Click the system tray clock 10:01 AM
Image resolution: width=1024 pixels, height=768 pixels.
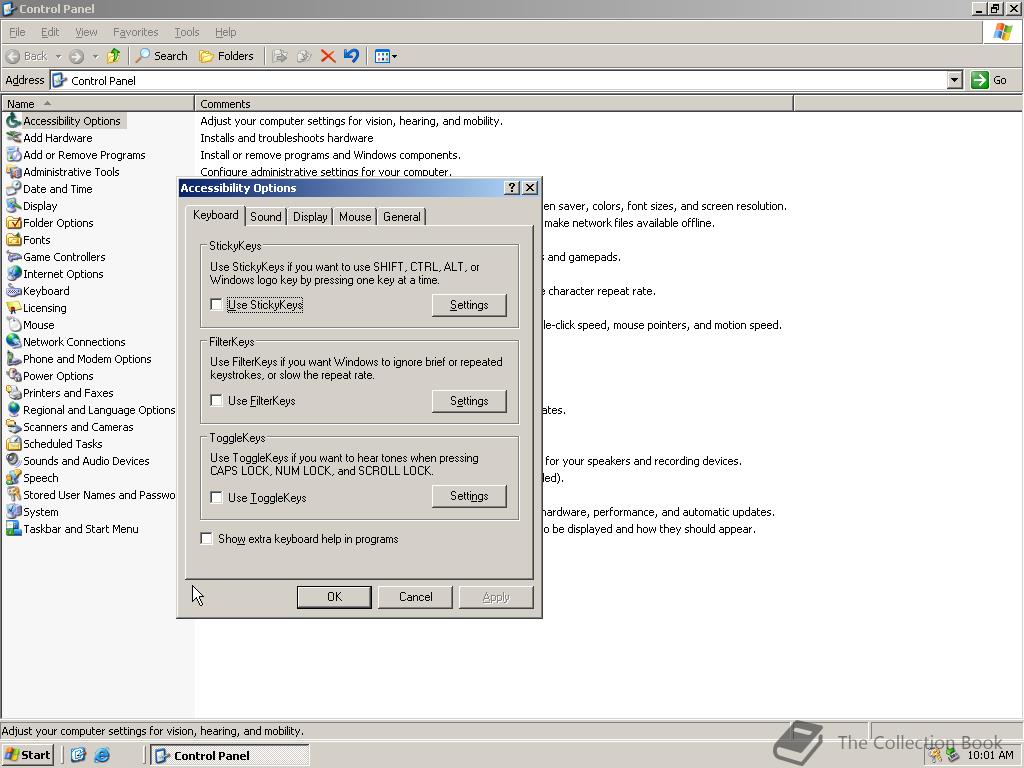[991, 756]
